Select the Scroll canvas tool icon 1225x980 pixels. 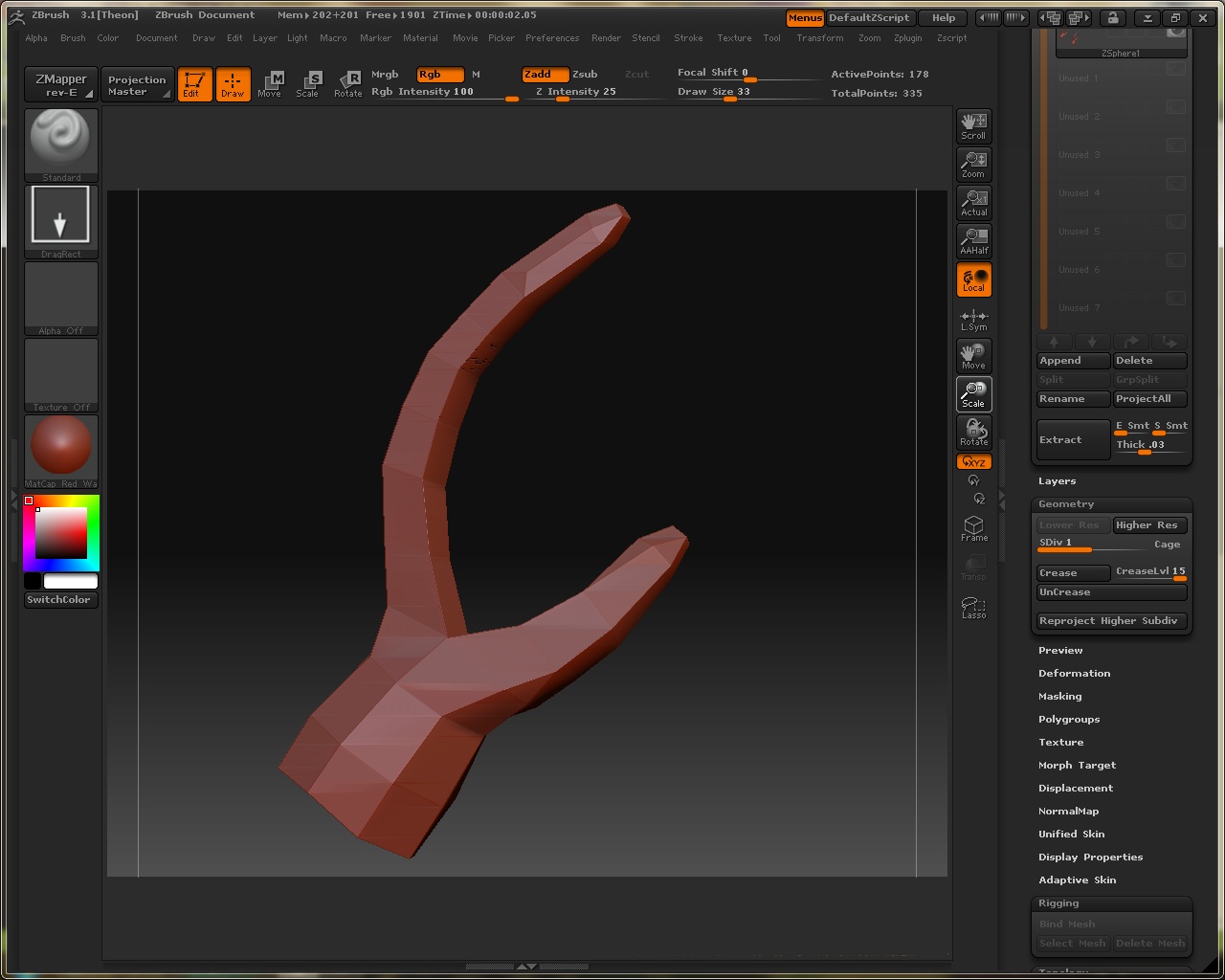(973, 125)
